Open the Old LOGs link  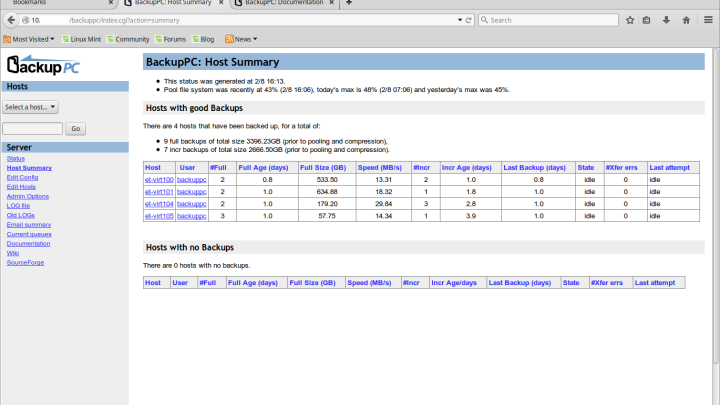tap(21, 215)
